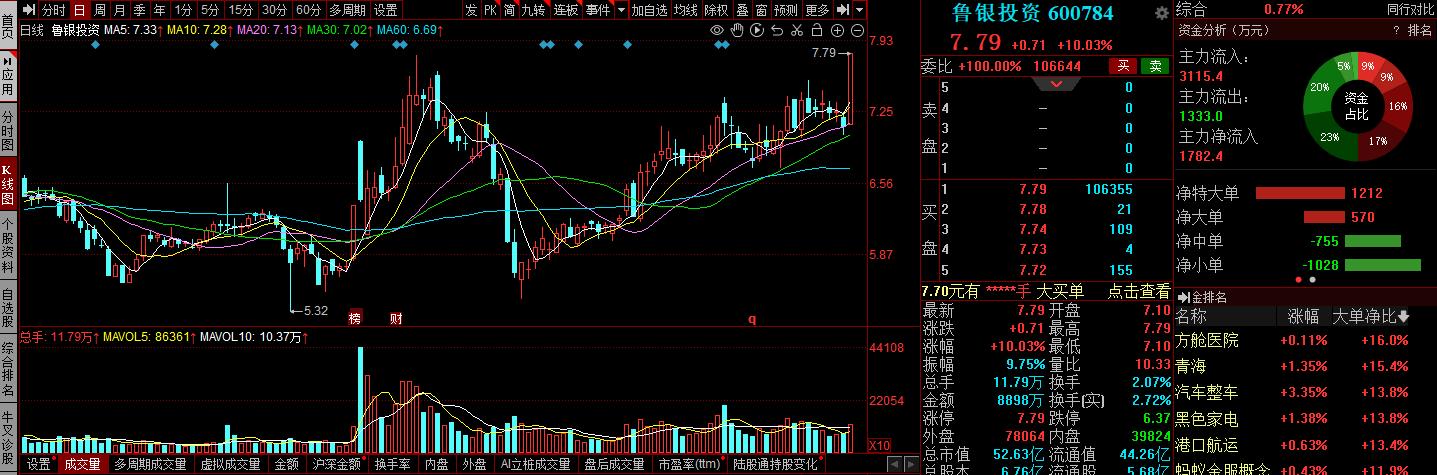Click the undo arrow icon above the chart

(777, 30)
